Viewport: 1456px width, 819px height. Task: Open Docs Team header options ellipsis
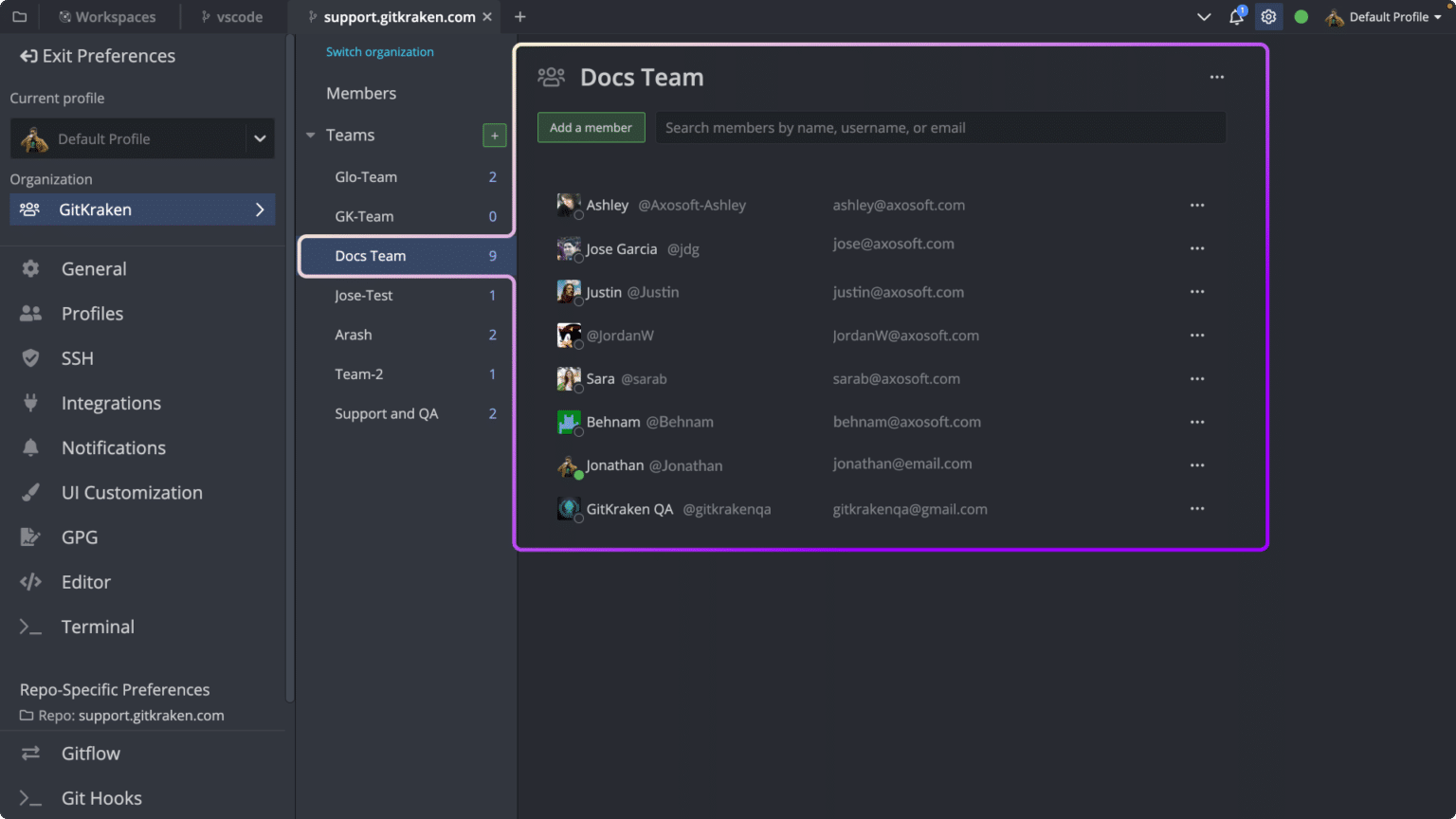(1217, 77)
